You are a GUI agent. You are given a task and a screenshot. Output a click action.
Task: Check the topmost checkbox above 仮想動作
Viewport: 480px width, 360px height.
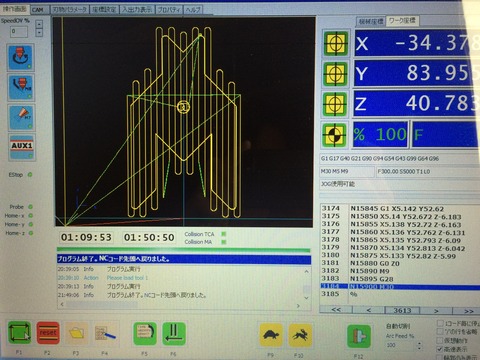click(440, 323)
